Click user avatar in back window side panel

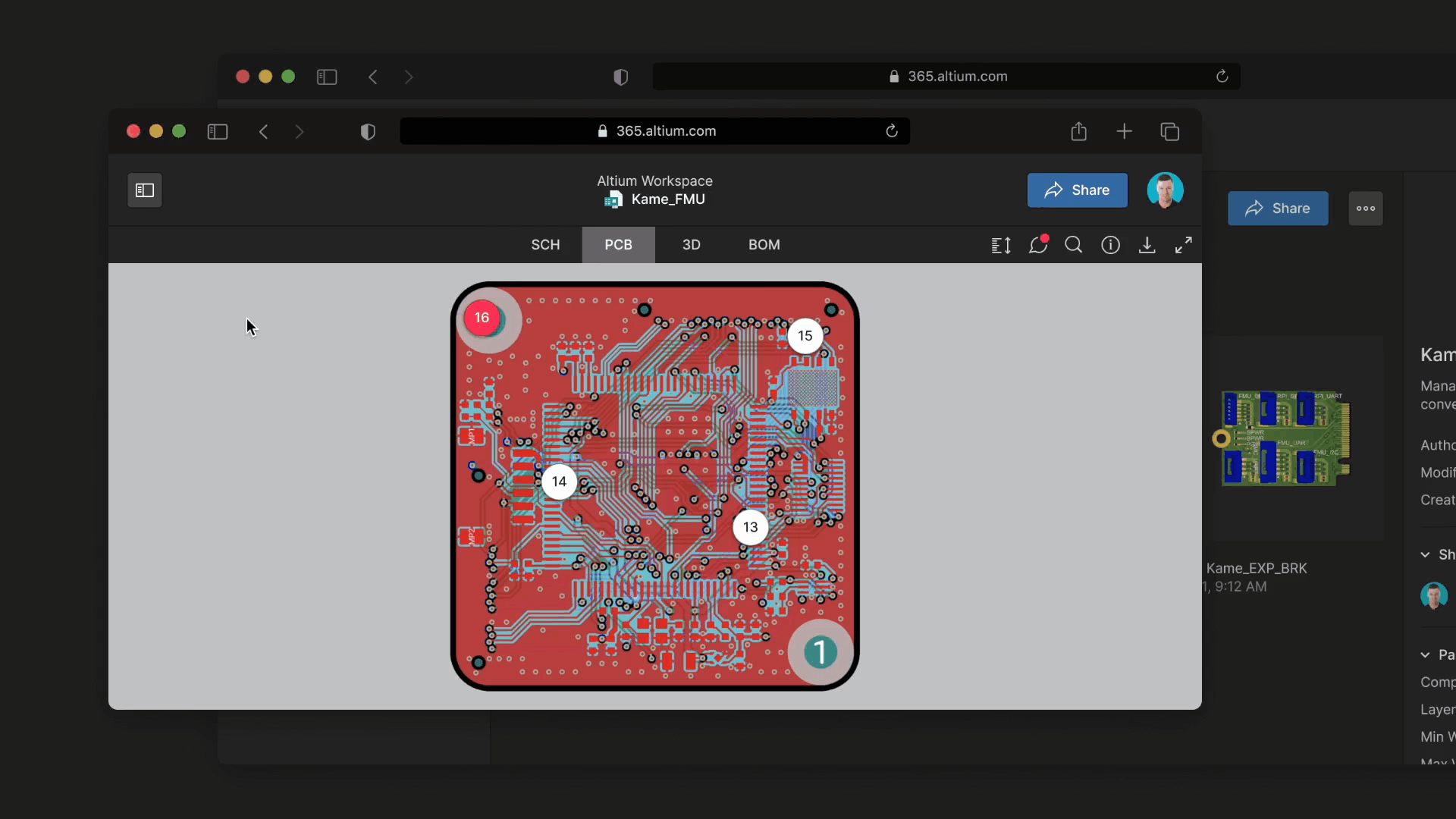click(1434, 596)
